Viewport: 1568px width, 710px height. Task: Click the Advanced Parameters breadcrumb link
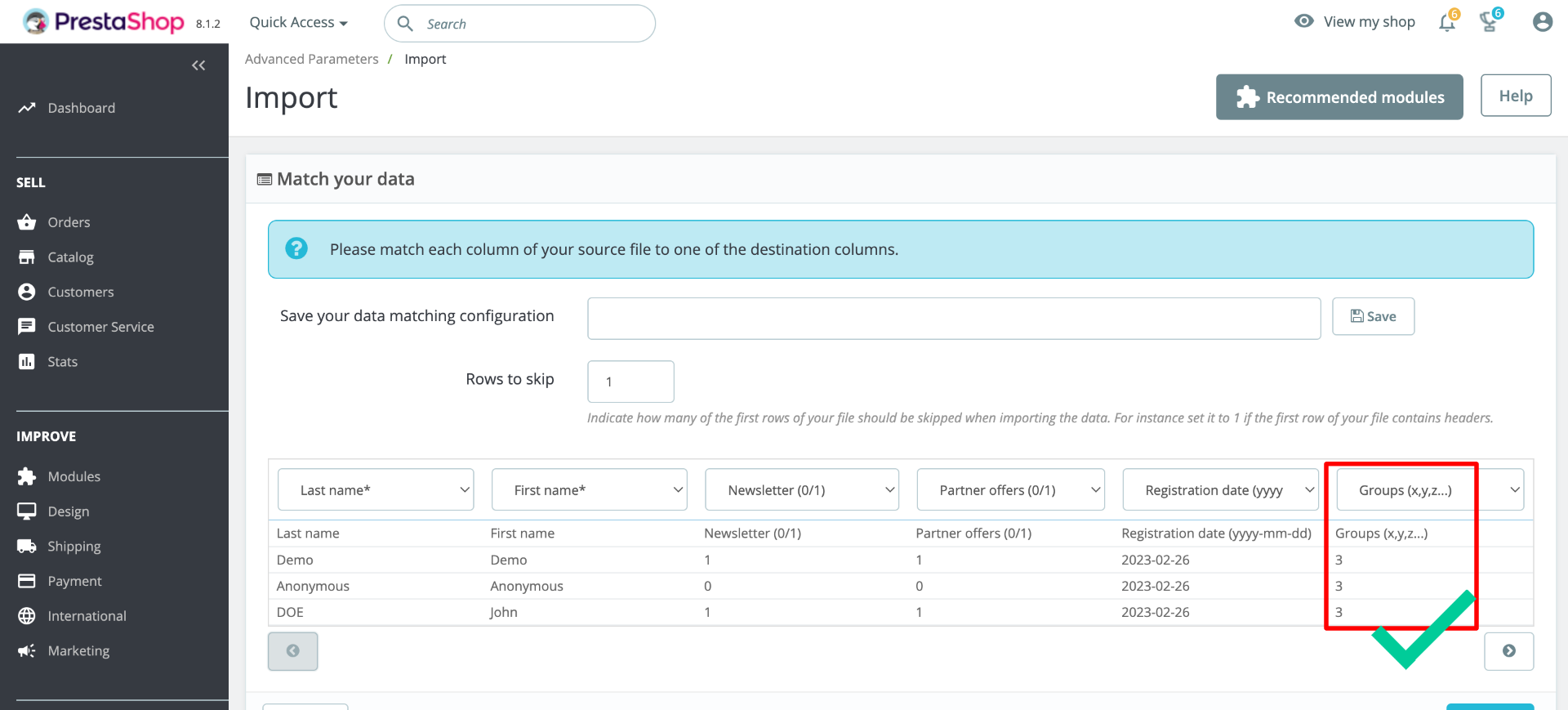pyautogui.click(x=311, y=59)
